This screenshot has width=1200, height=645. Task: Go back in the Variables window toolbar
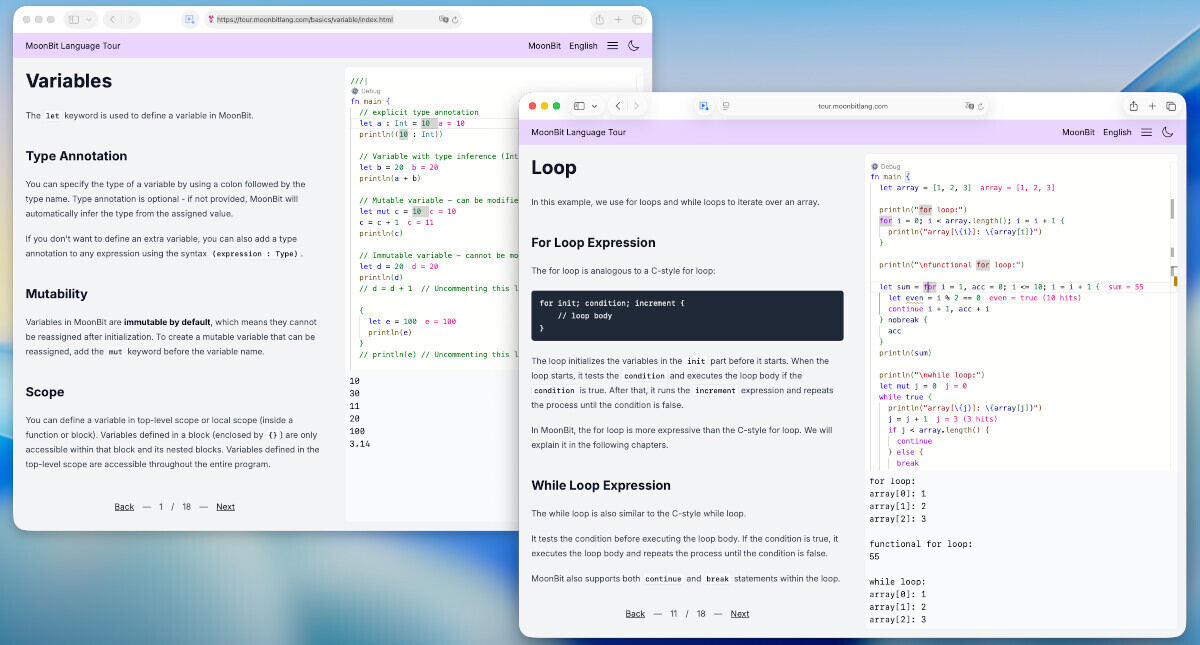click(113, 19)
